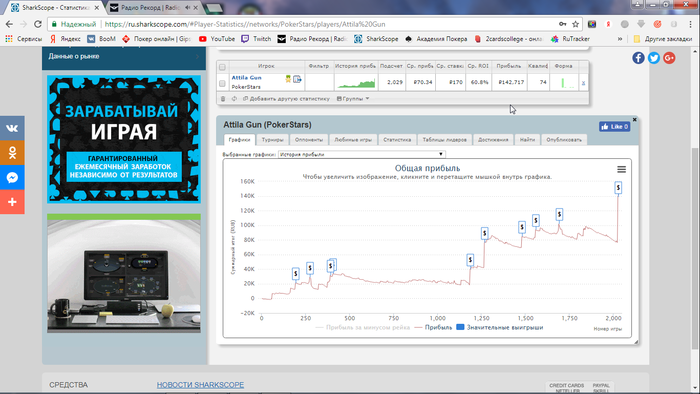This screenshot has height=394, width=700.
Task: Open the Опубликовать tab
Action: (x=564, y=140)
